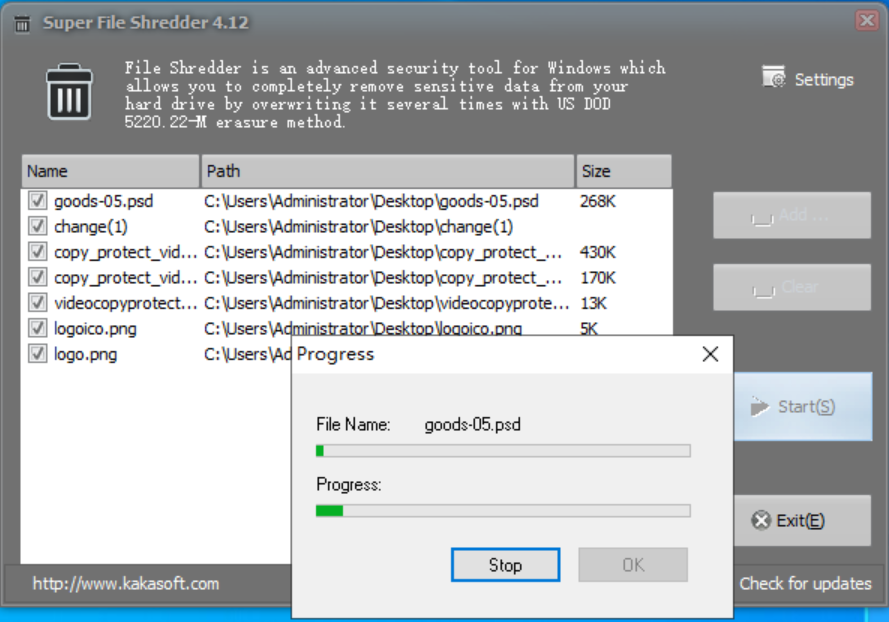Uncheck the videocopyprotect file checkbox
Viewport: 889px width, 622px height.
point(37,303)
